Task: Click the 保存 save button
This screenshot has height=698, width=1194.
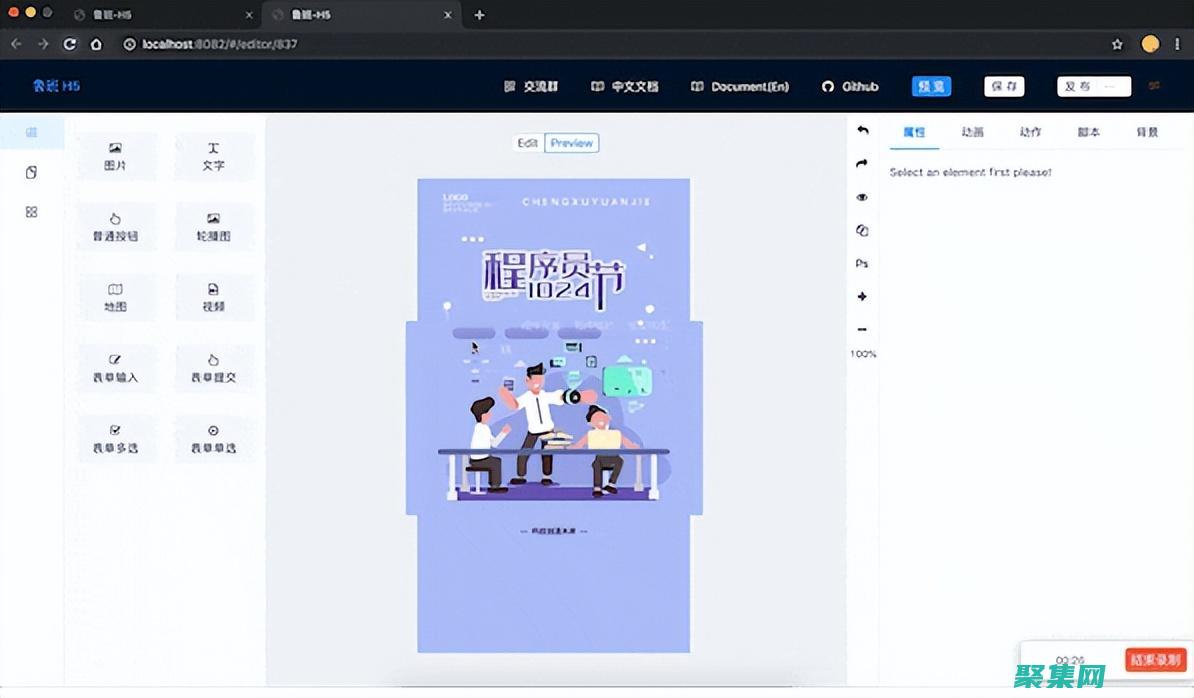Action: tap(1004, 87)
